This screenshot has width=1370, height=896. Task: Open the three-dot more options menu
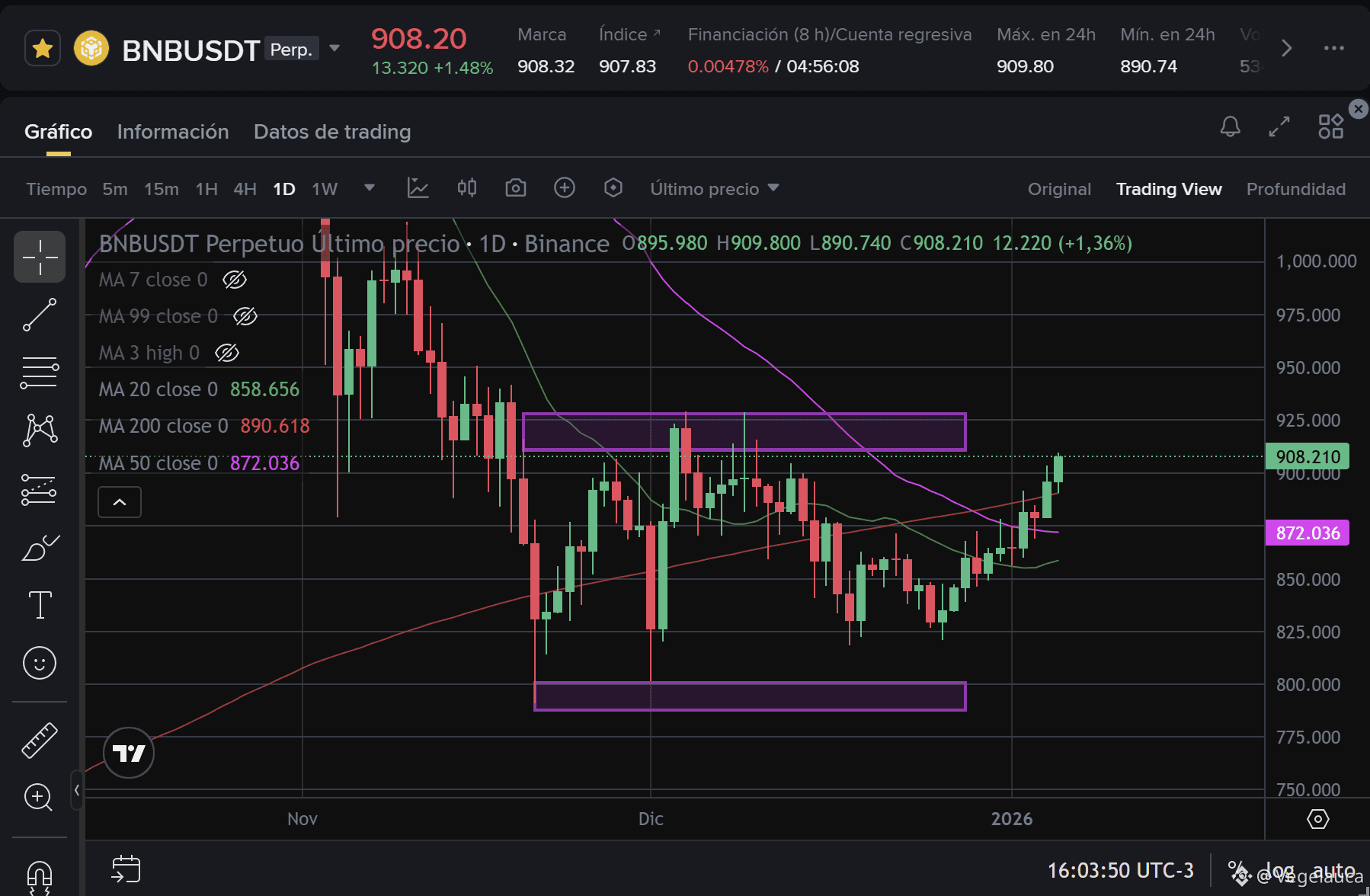coord(1334,48)
